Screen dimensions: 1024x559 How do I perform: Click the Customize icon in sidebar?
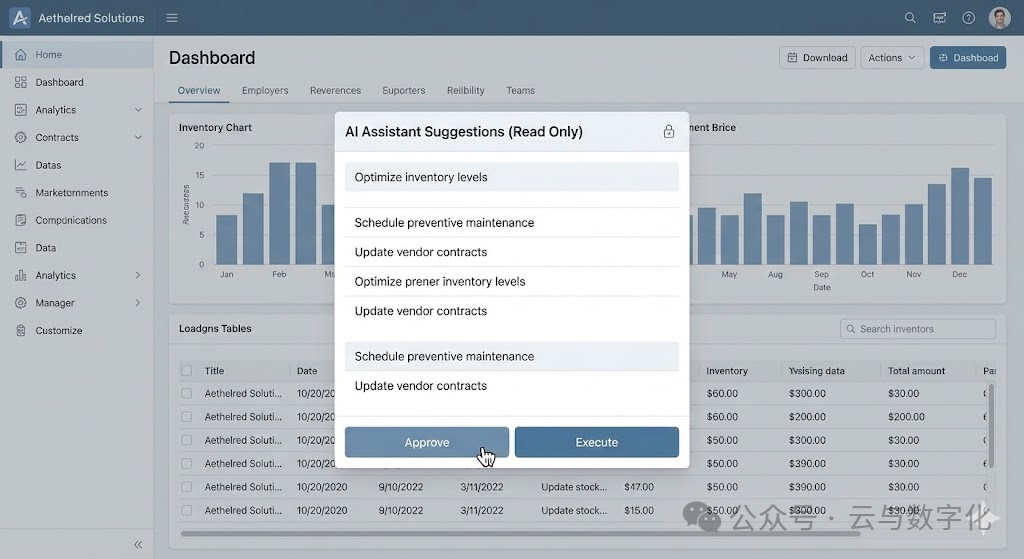[21, 330]
